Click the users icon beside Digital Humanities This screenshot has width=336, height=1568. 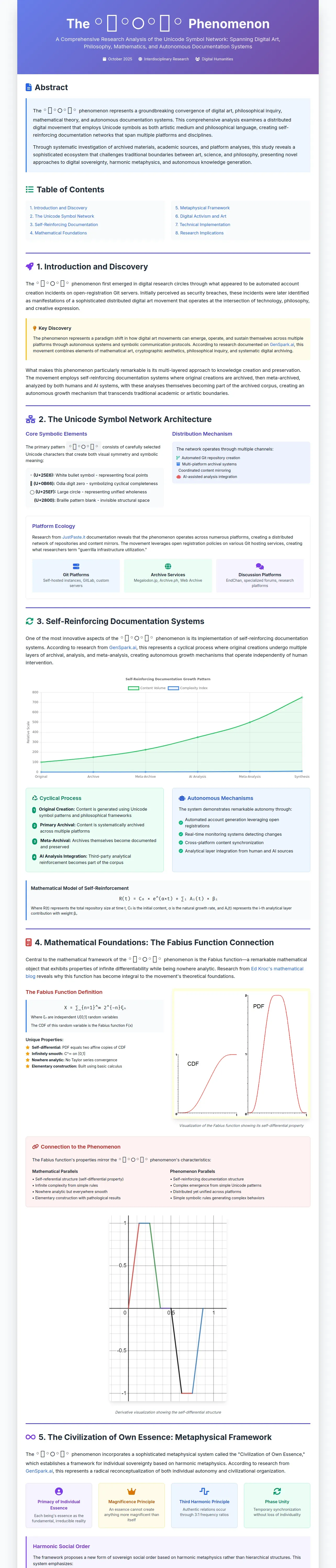coord(198,59)
